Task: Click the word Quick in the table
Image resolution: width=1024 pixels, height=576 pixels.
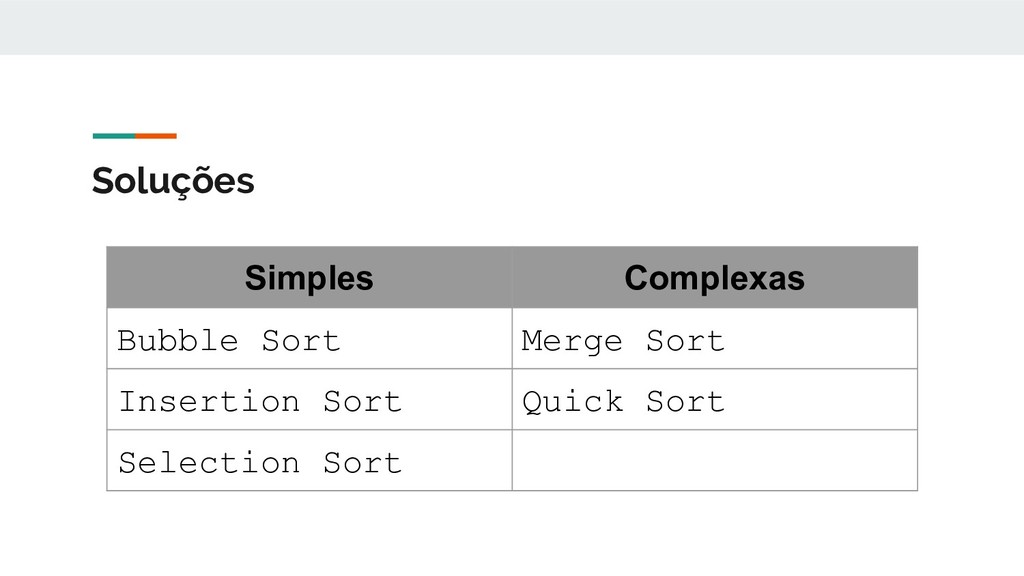Action: (573, 402)
